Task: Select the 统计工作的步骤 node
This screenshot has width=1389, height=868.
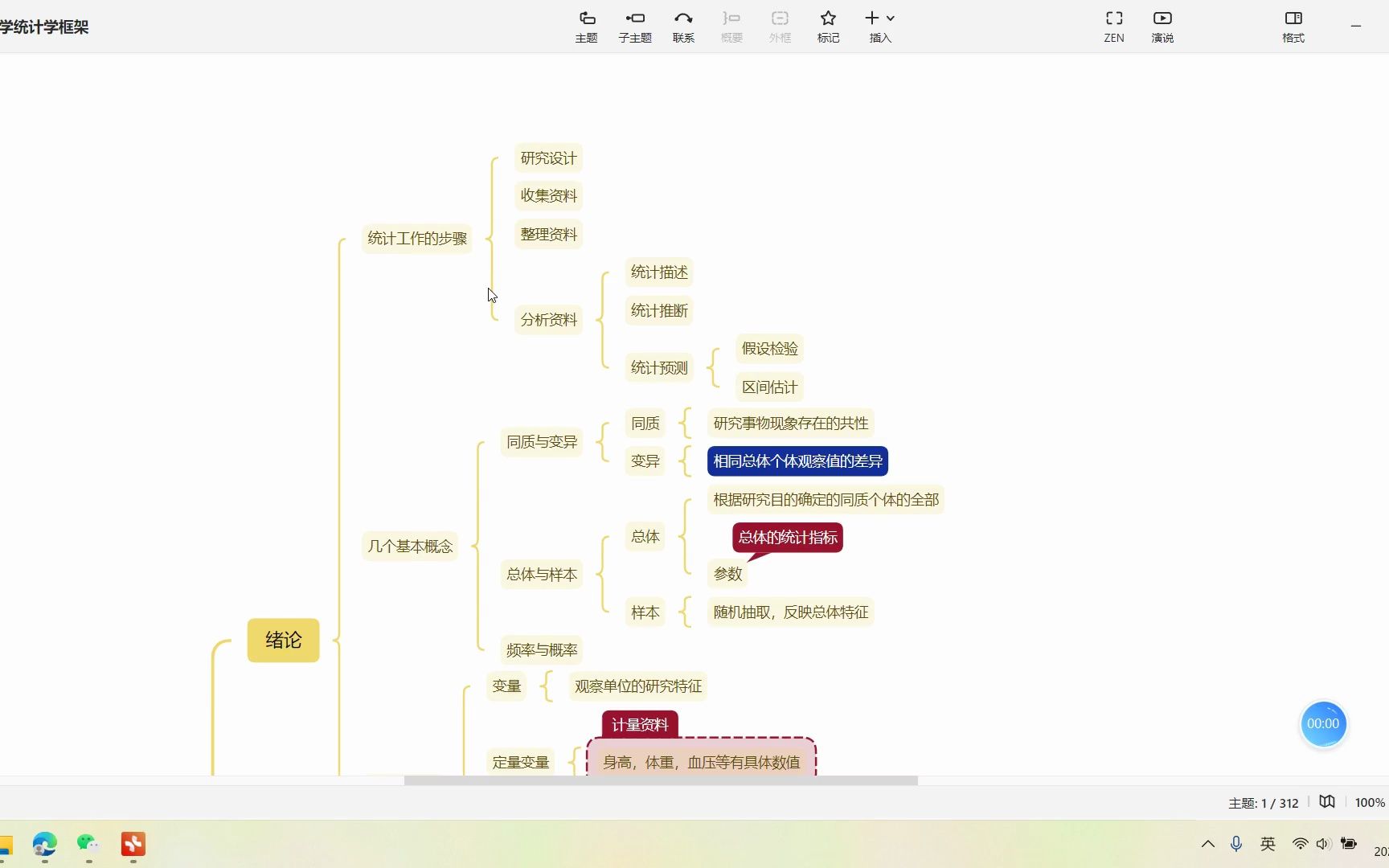Action: tap(417, 238)
